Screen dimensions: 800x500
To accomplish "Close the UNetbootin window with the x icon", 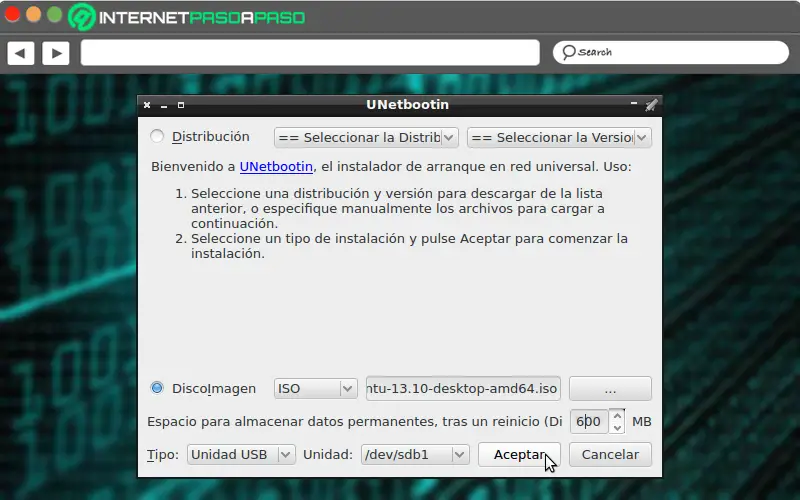I will point(147,105).
